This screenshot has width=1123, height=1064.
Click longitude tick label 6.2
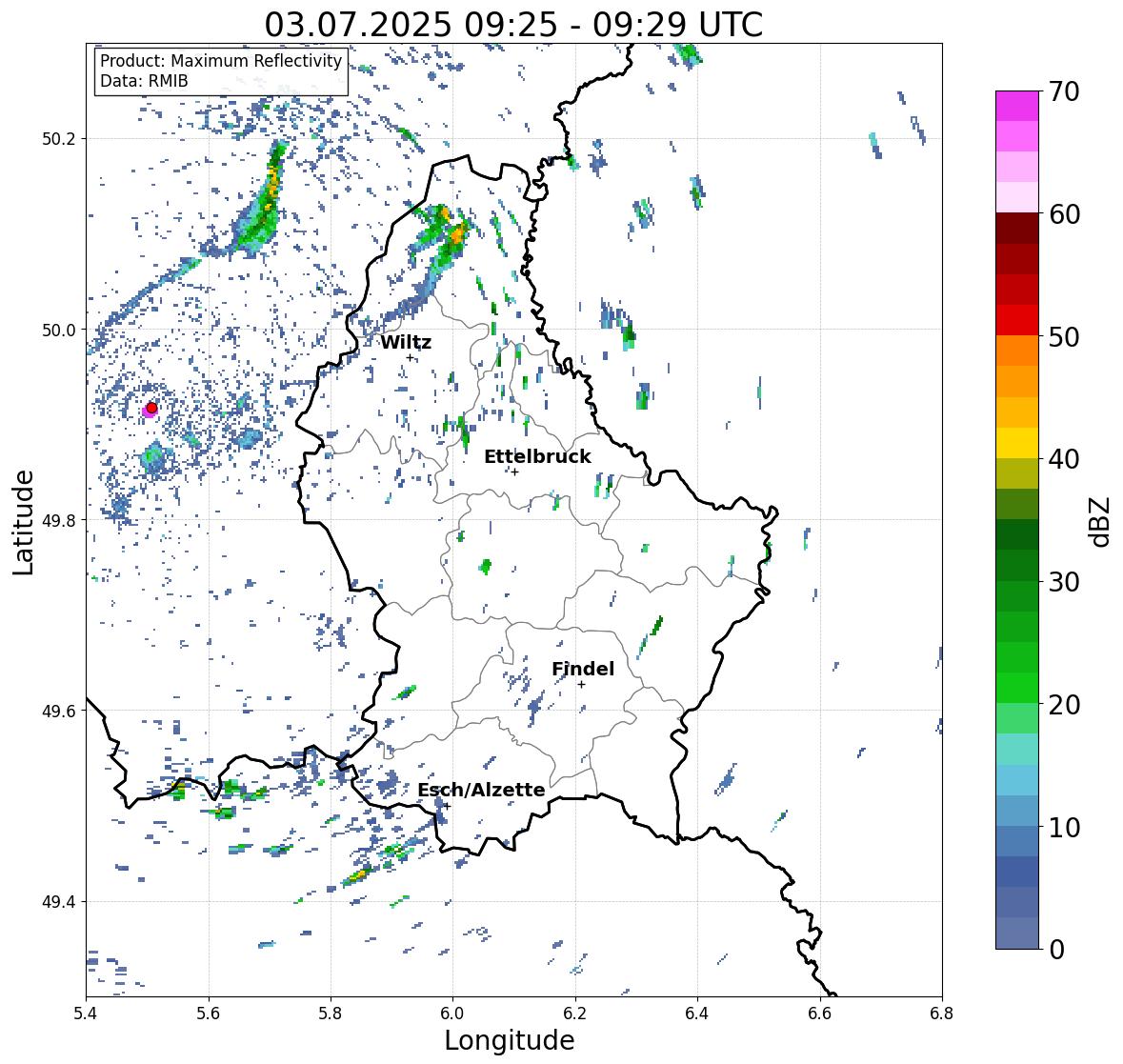(575, 1014)
